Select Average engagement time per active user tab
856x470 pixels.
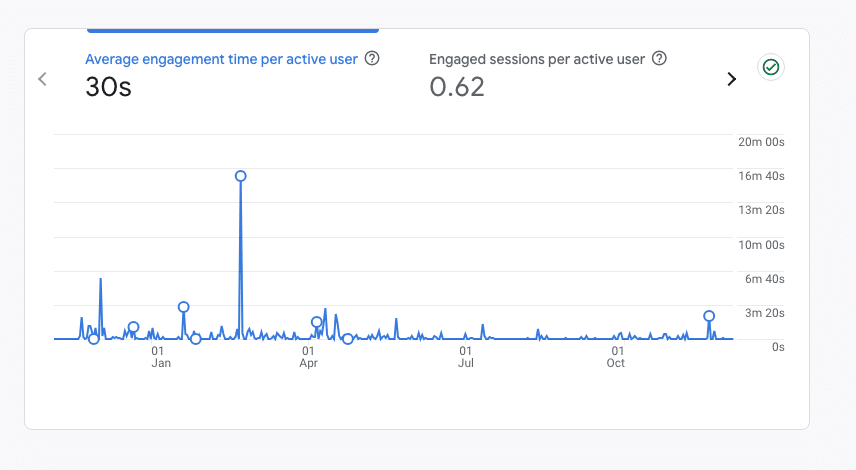click(x=221, y=59)
